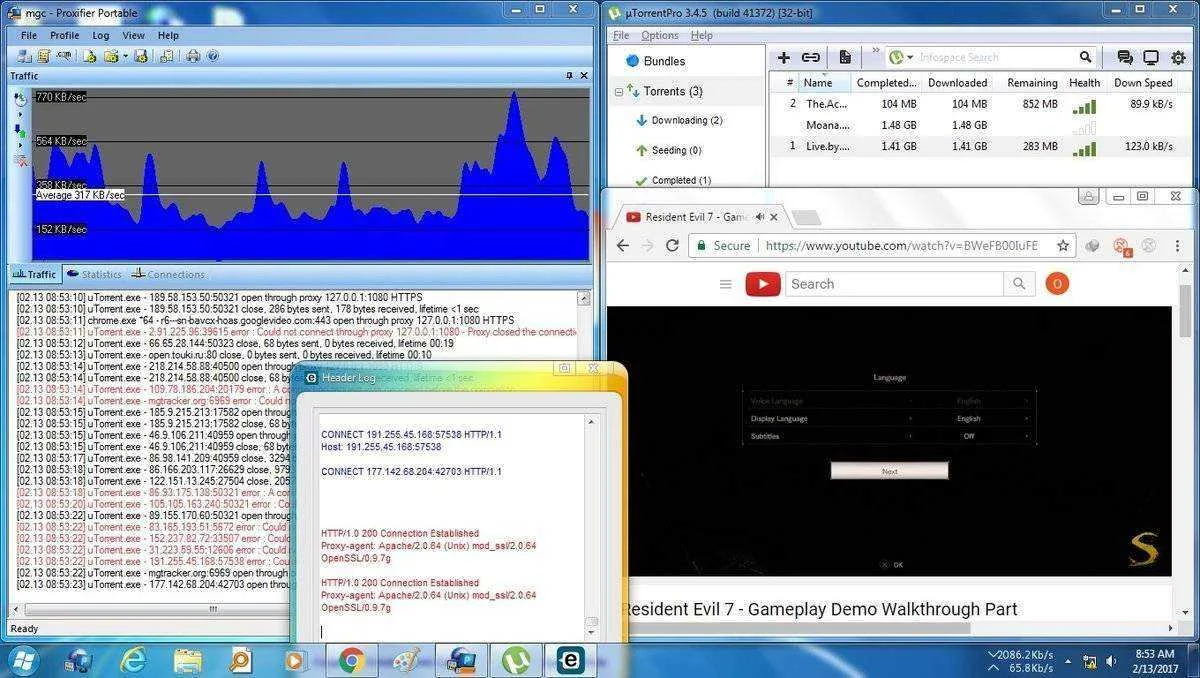1200x678 pixels.
Task: Click Add Torrent from URL link icon
Action: [x=811, y=58]
